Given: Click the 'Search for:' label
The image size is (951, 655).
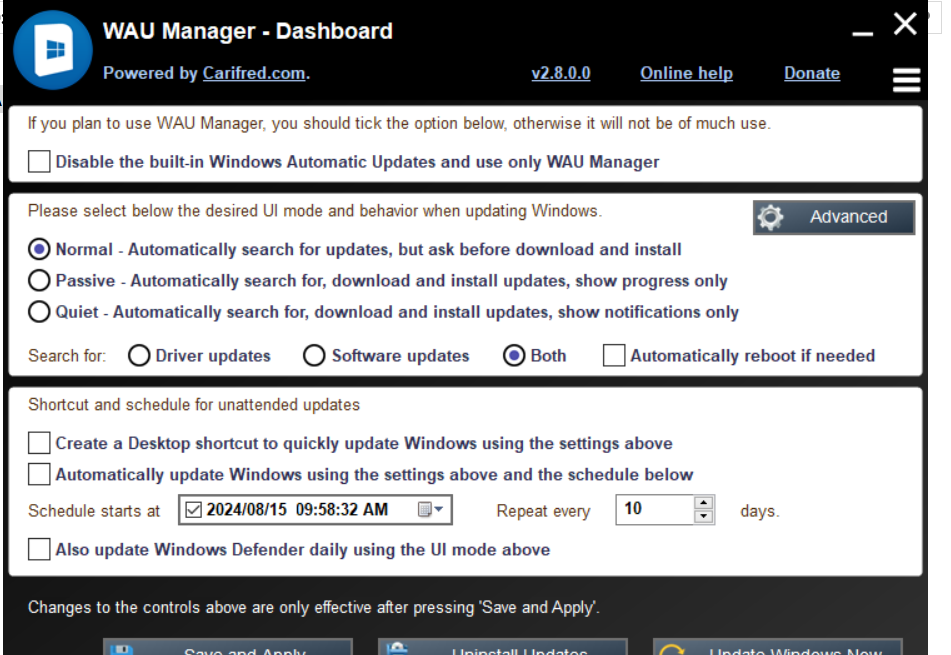Looking at the screenshot, I should [67, 355].
